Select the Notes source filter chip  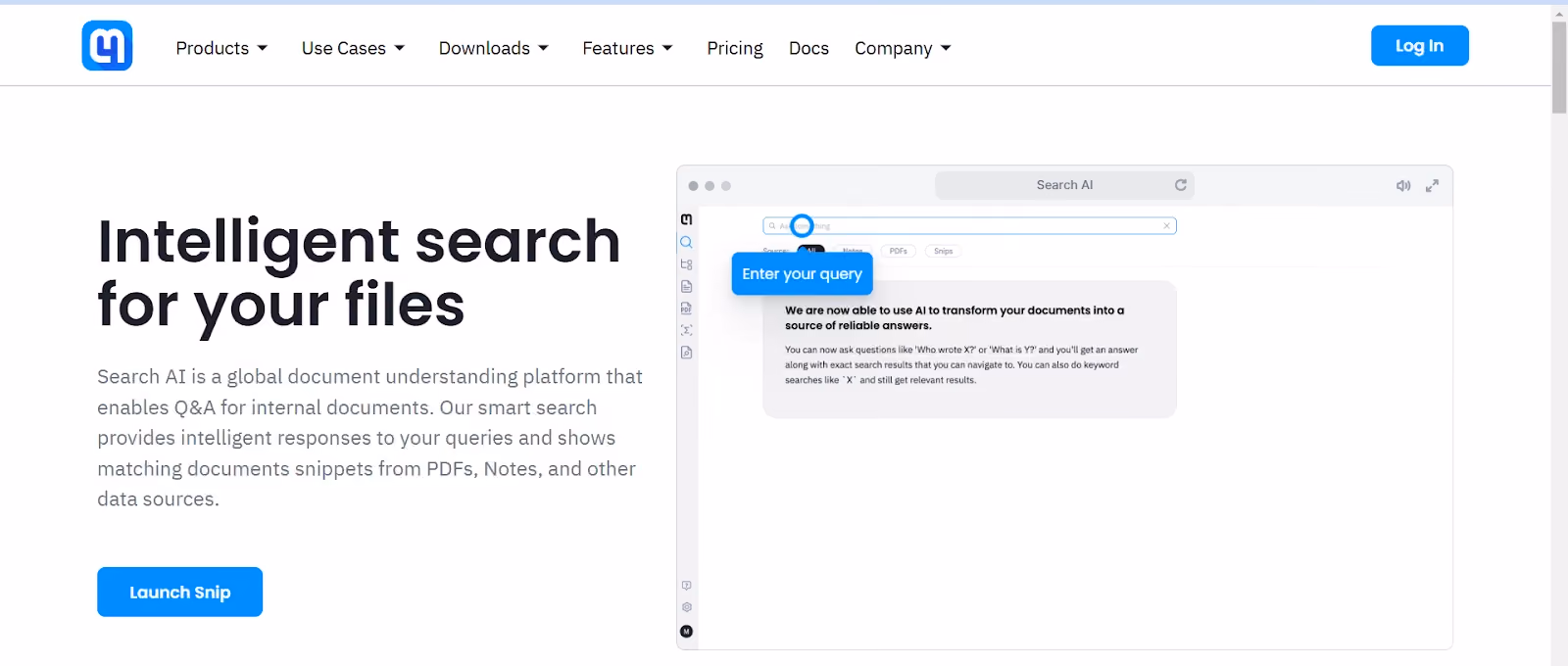pyautogui.click(x=853, y=252)
